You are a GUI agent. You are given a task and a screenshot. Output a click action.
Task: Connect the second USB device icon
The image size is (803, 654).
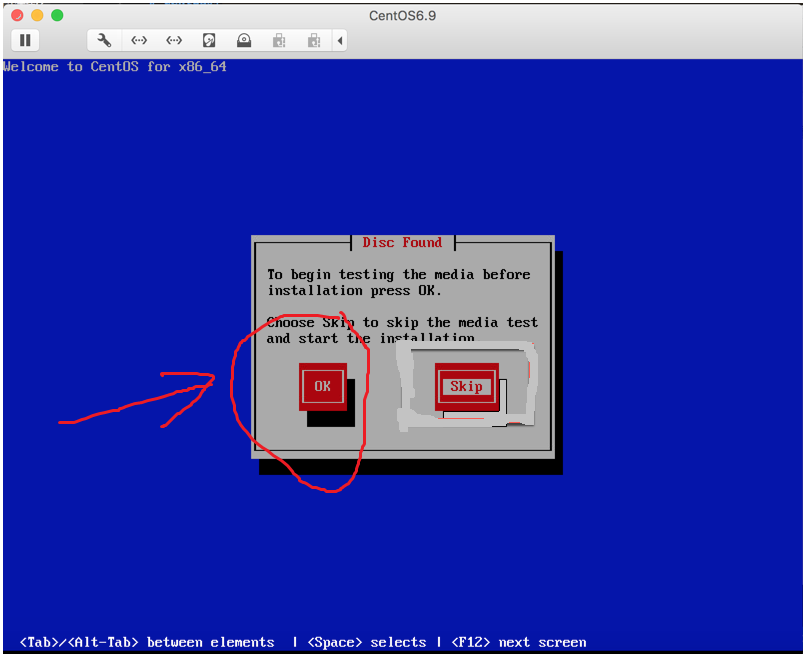[313, 40]
